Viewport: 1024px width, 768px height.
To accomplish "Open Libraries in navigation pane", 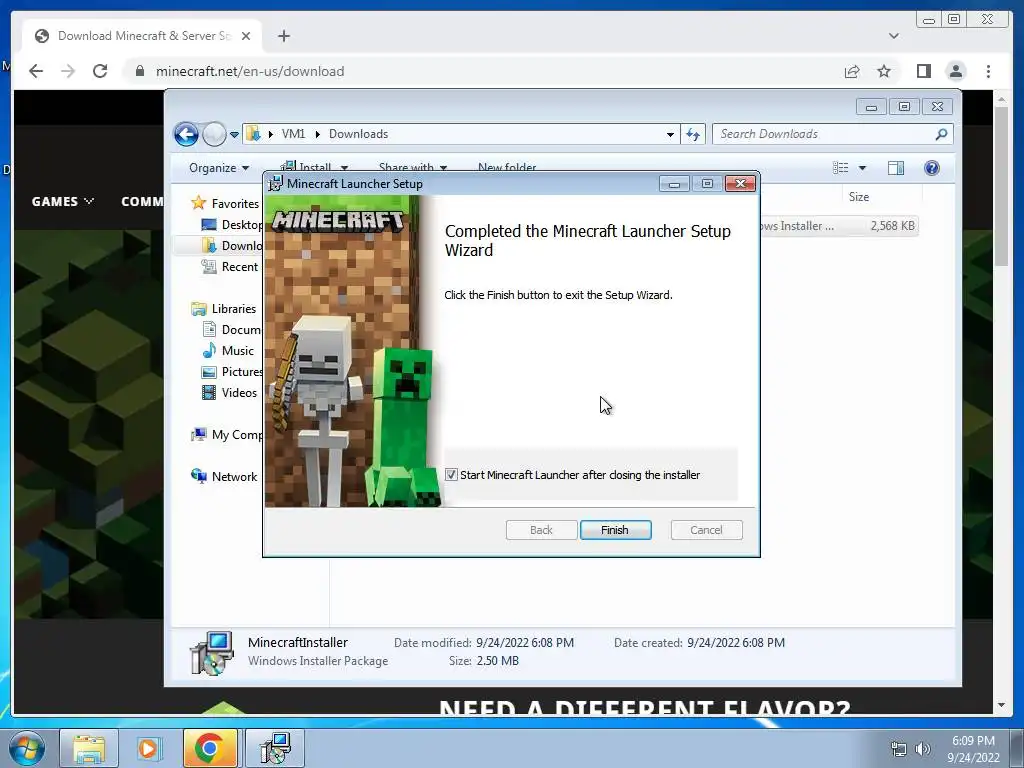I will click(223, 309).
